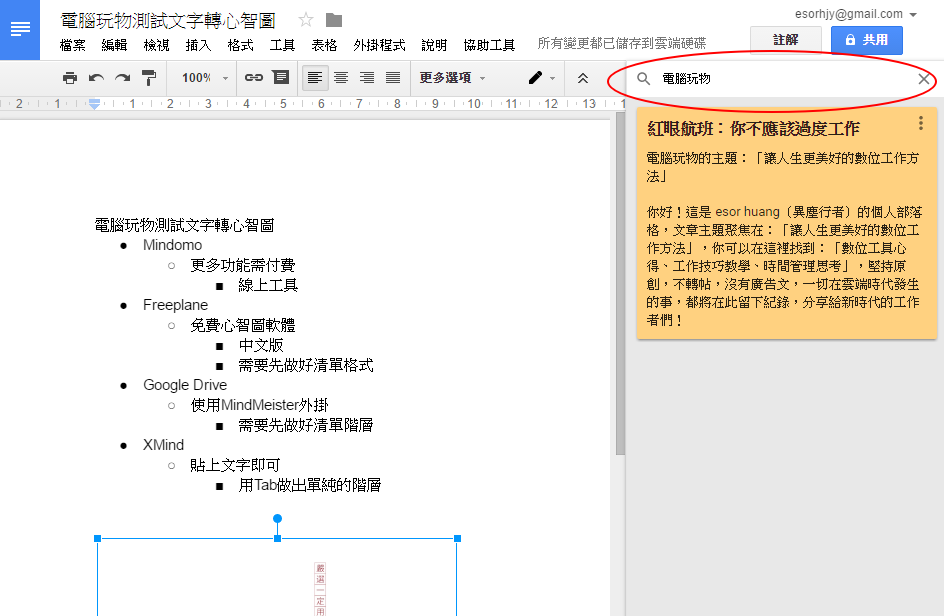This screenshot has width=944, height=616.
Task: Select the Paint format tool
Action: pyautogui.click(x=149, y=78)
